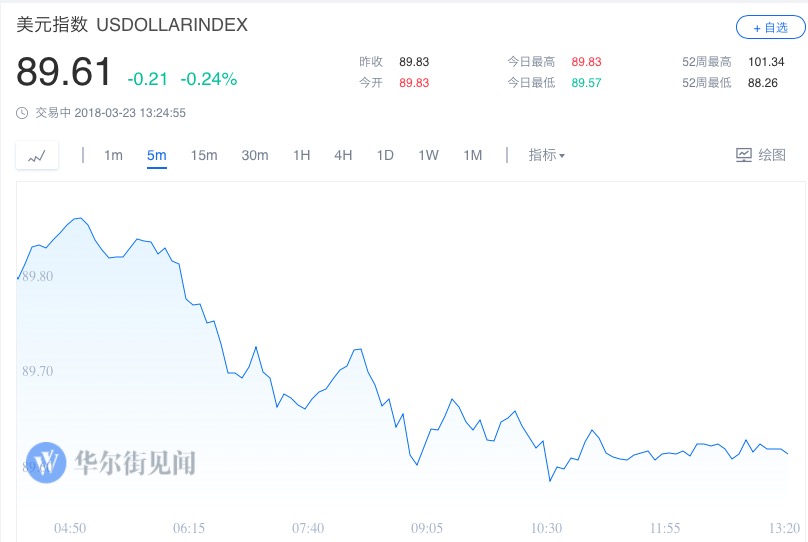The image size is (808, 542).
Task: Click the 89.61 current price
Action: click(64, 73)
